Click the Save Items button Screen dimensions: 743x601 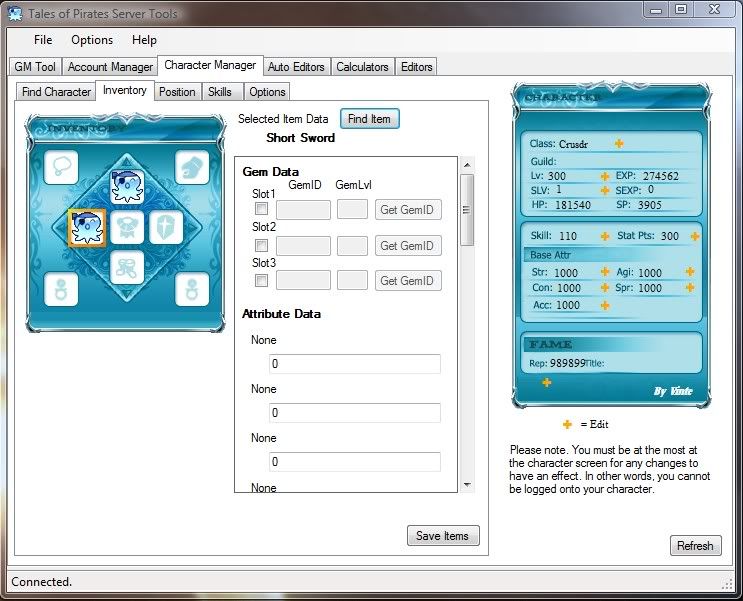point(443,536)
